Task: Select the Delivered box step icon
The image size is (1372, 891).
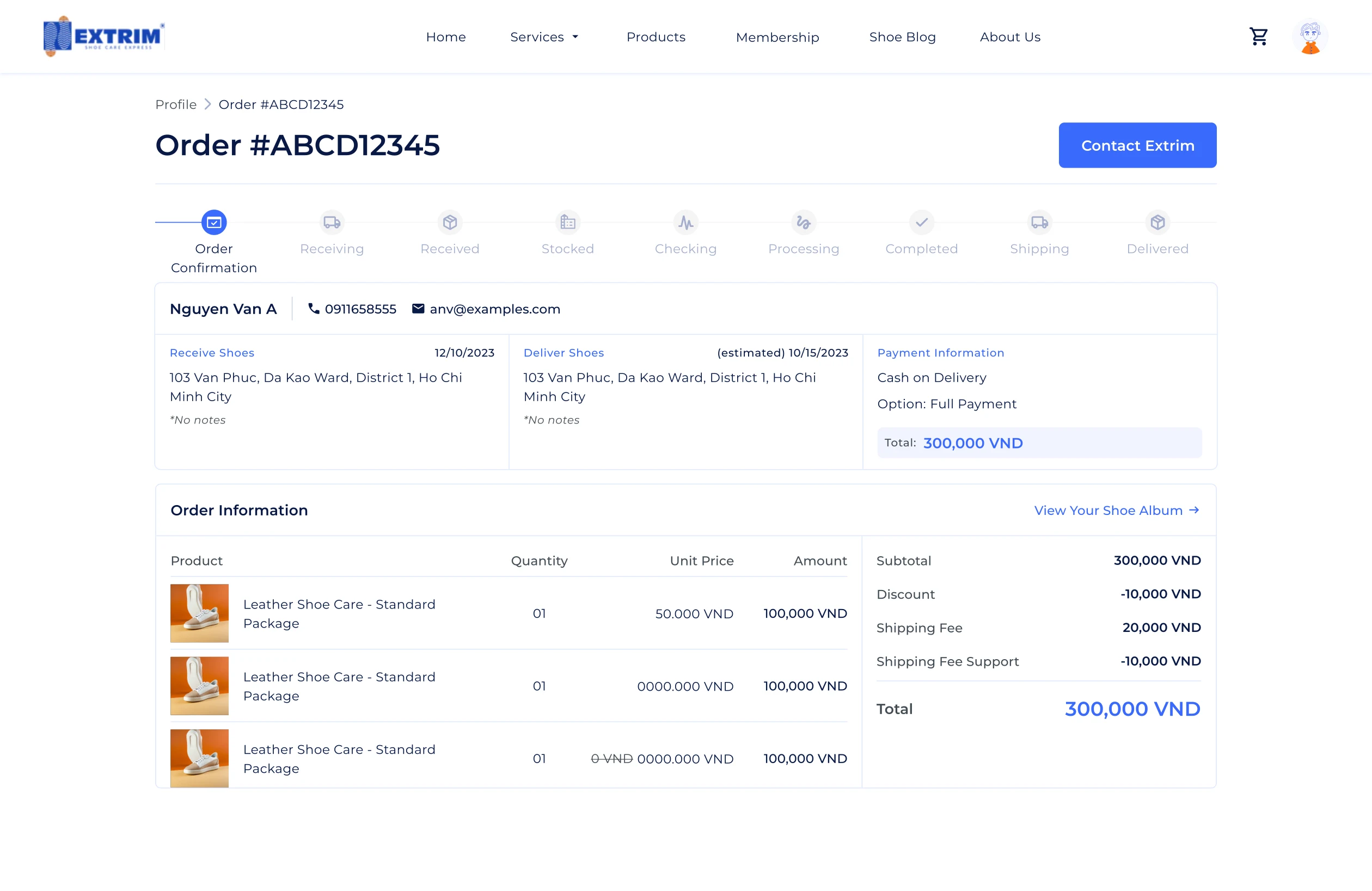Action: pos(1157,223)
